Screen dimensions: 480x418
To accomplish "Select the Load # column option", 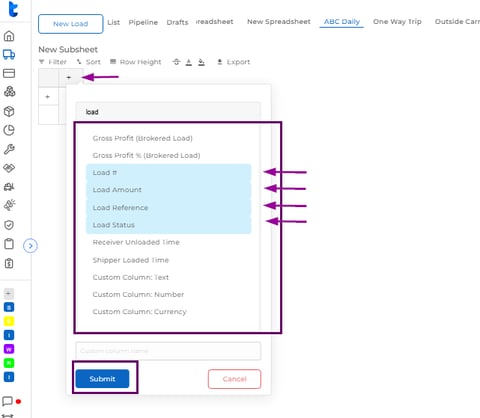I will coord(168,173).
